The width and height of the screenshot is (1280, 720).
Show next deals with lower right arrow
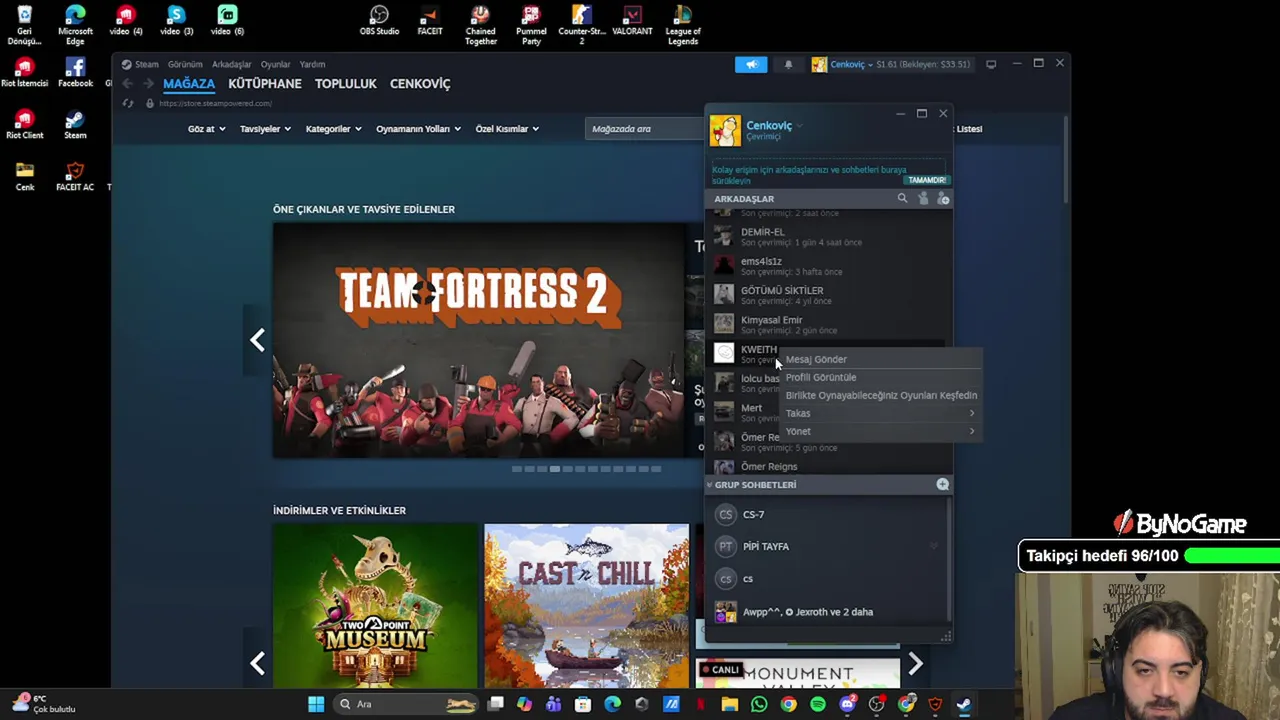point(915,663)
